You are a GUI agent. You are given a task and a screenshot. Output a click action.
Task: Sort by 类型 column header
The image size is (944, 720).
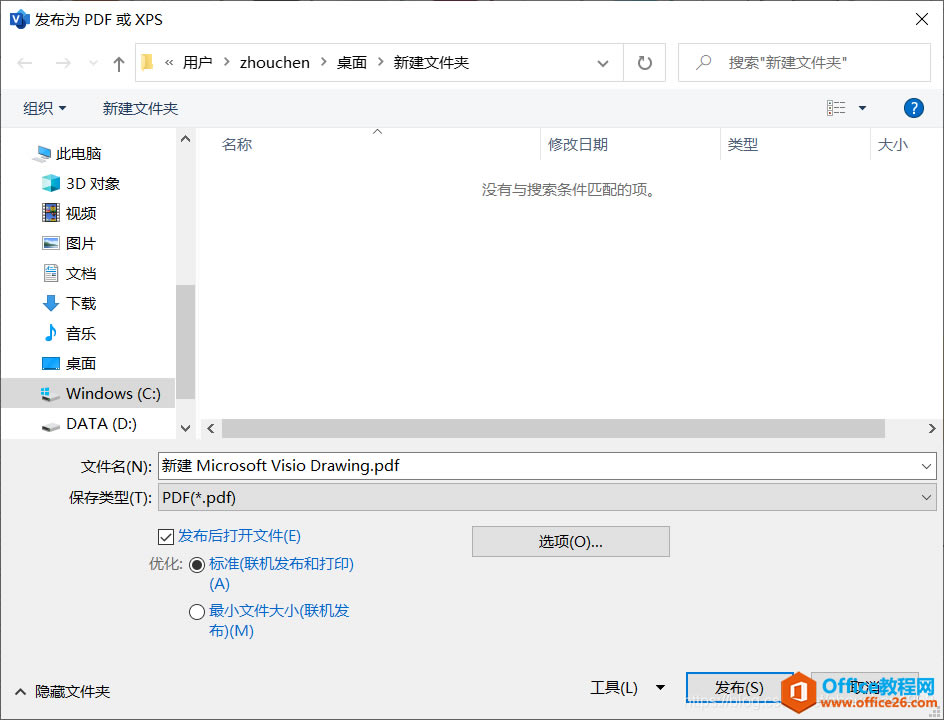pos(742,144)
